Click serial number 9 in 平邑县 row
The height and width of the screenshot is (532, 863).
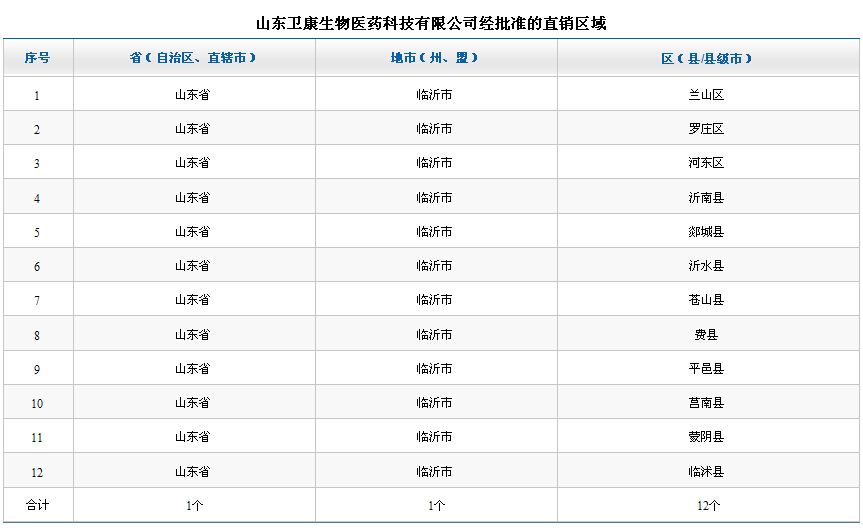[x=37, y=370]
